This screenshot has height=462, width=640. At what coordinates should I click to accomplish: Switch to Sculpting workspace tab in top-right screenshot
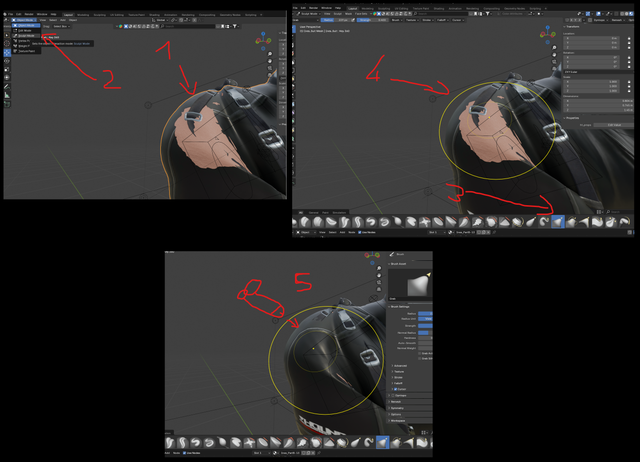384,8
